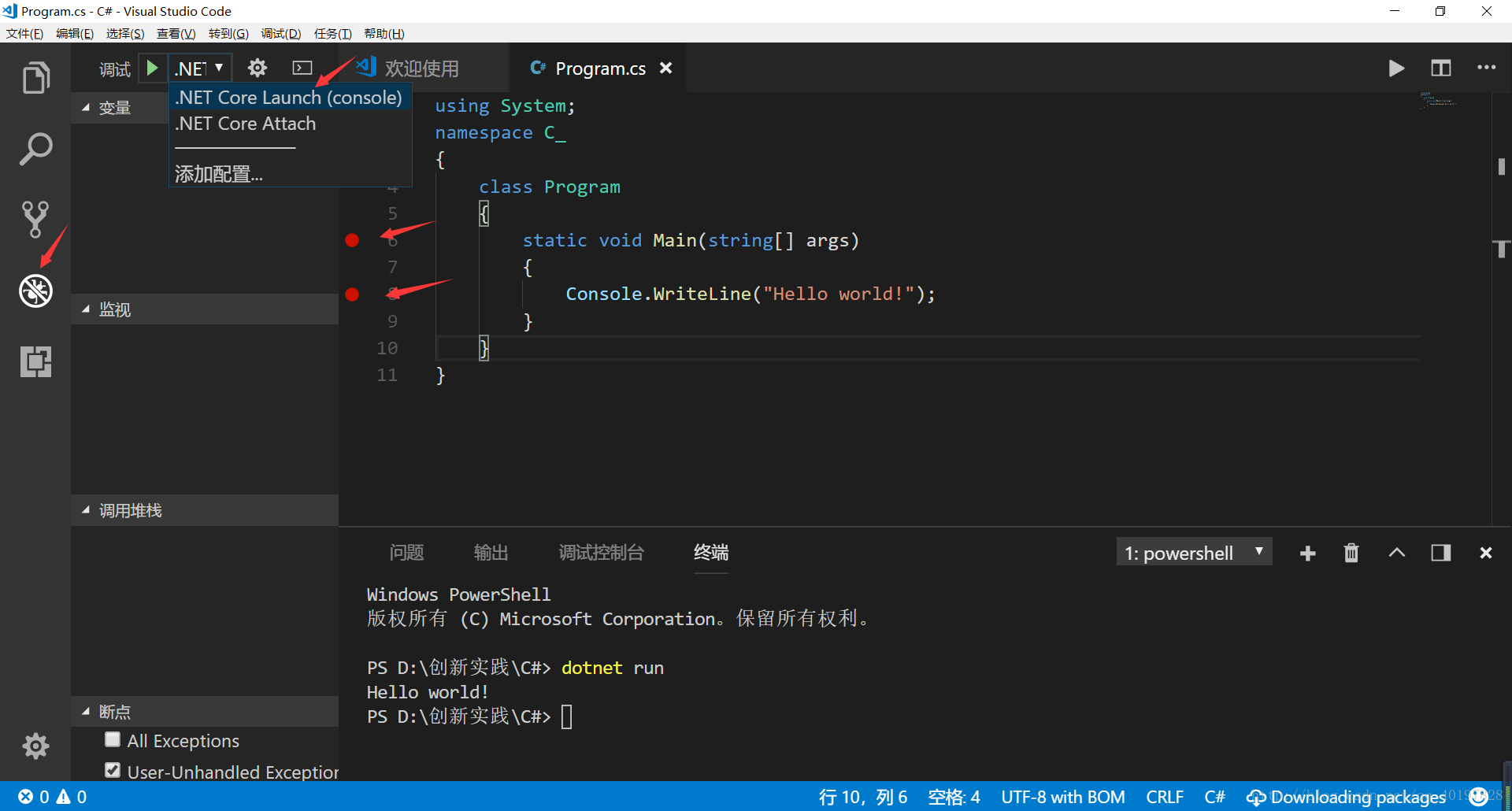Click the line and column indicator 行 10, 列 6
The image size is (1512, 811).
pos(863,797)
